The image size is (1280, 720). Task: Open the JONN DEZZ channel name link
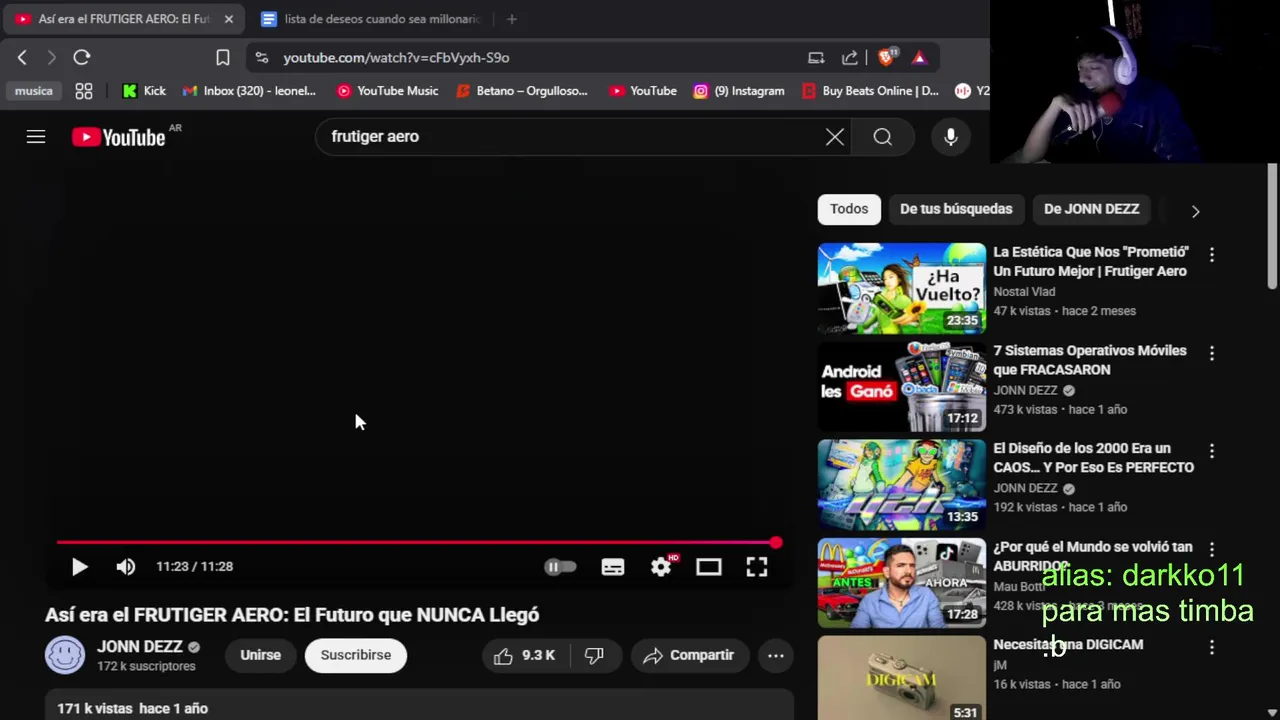point(140,647)
